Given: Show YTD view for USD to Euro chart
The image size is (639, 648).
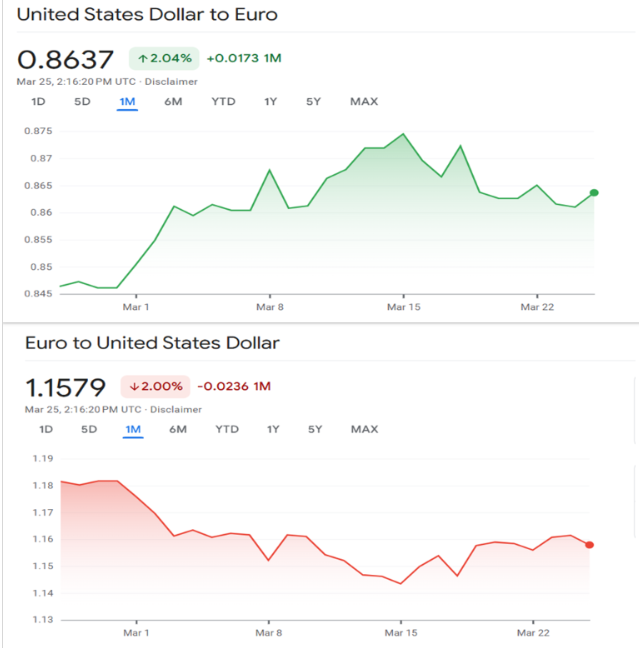Looking at the screenshot, I should (222, 101).
